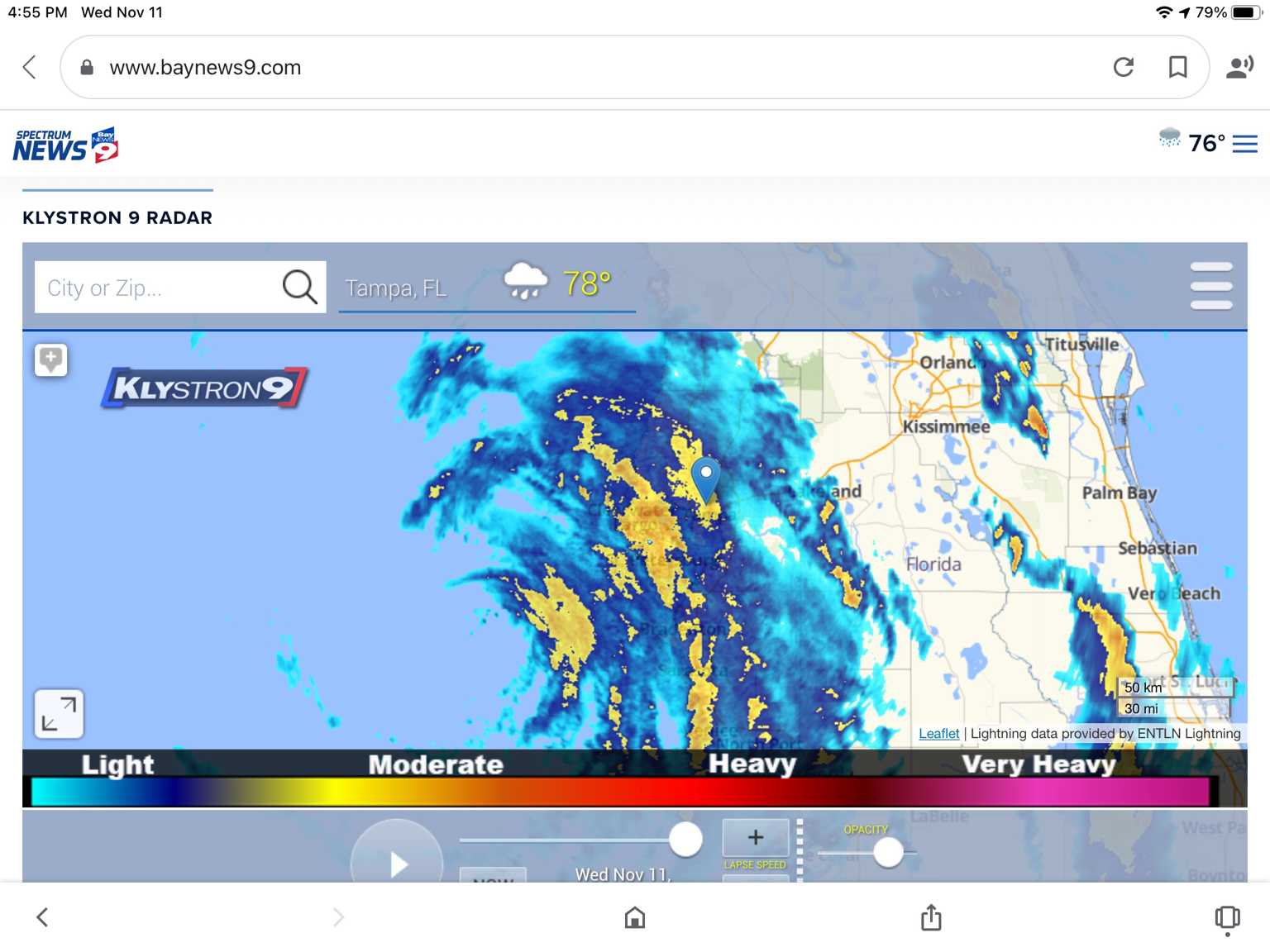Go to the browser home page
The image size is (1270, 952).
(x=635, y=917)
